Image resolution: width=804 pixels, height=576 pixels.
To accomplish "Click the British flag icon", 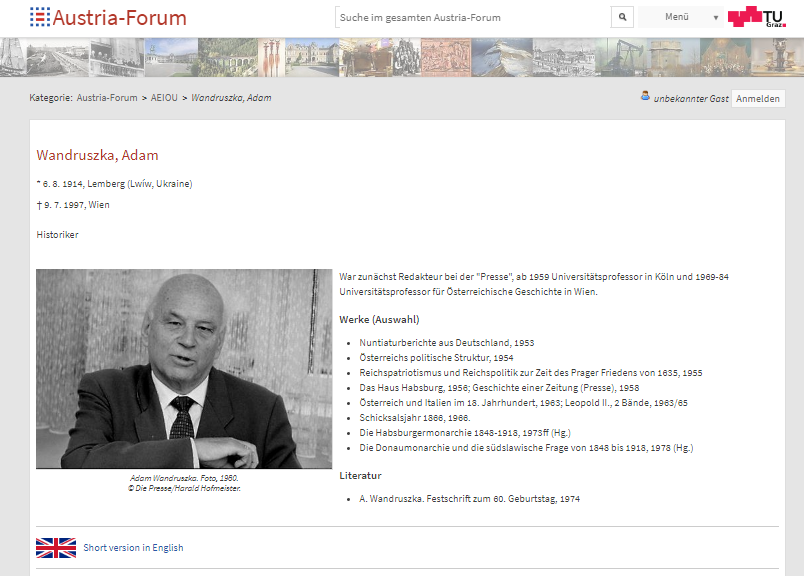I will point(56,547).
